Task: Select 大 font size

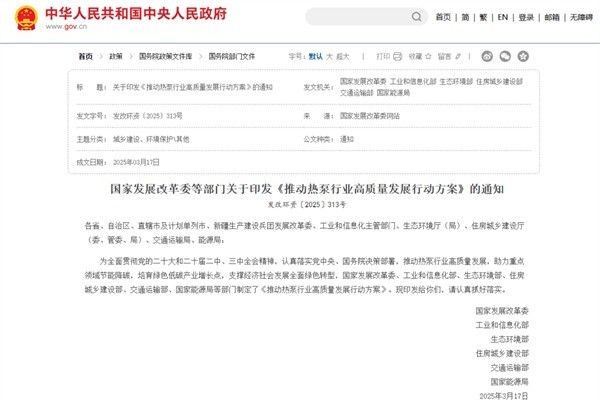Action: click(329, 57)
